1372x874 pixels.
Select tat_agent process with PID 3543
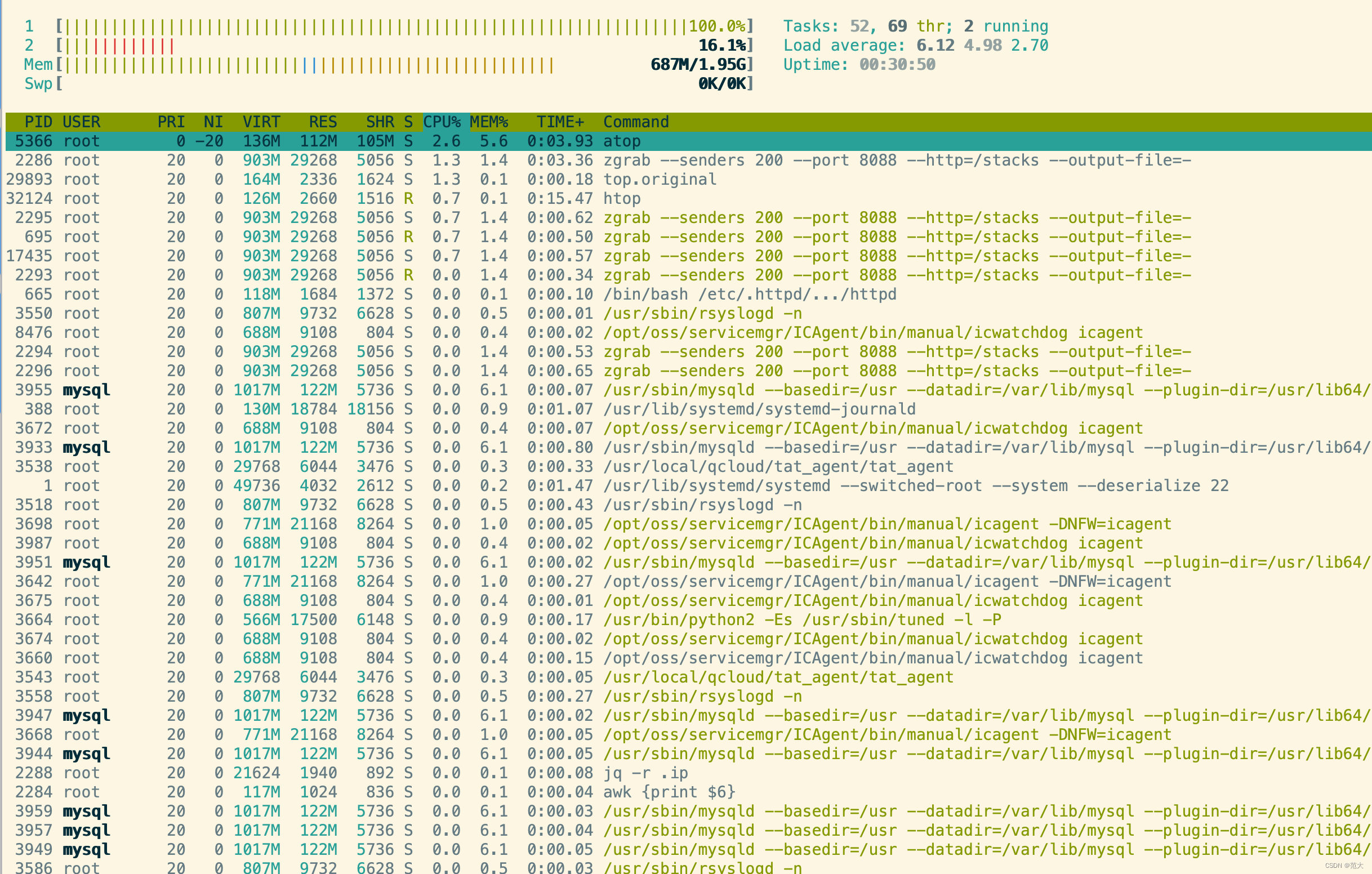click(x=688, y=677)
